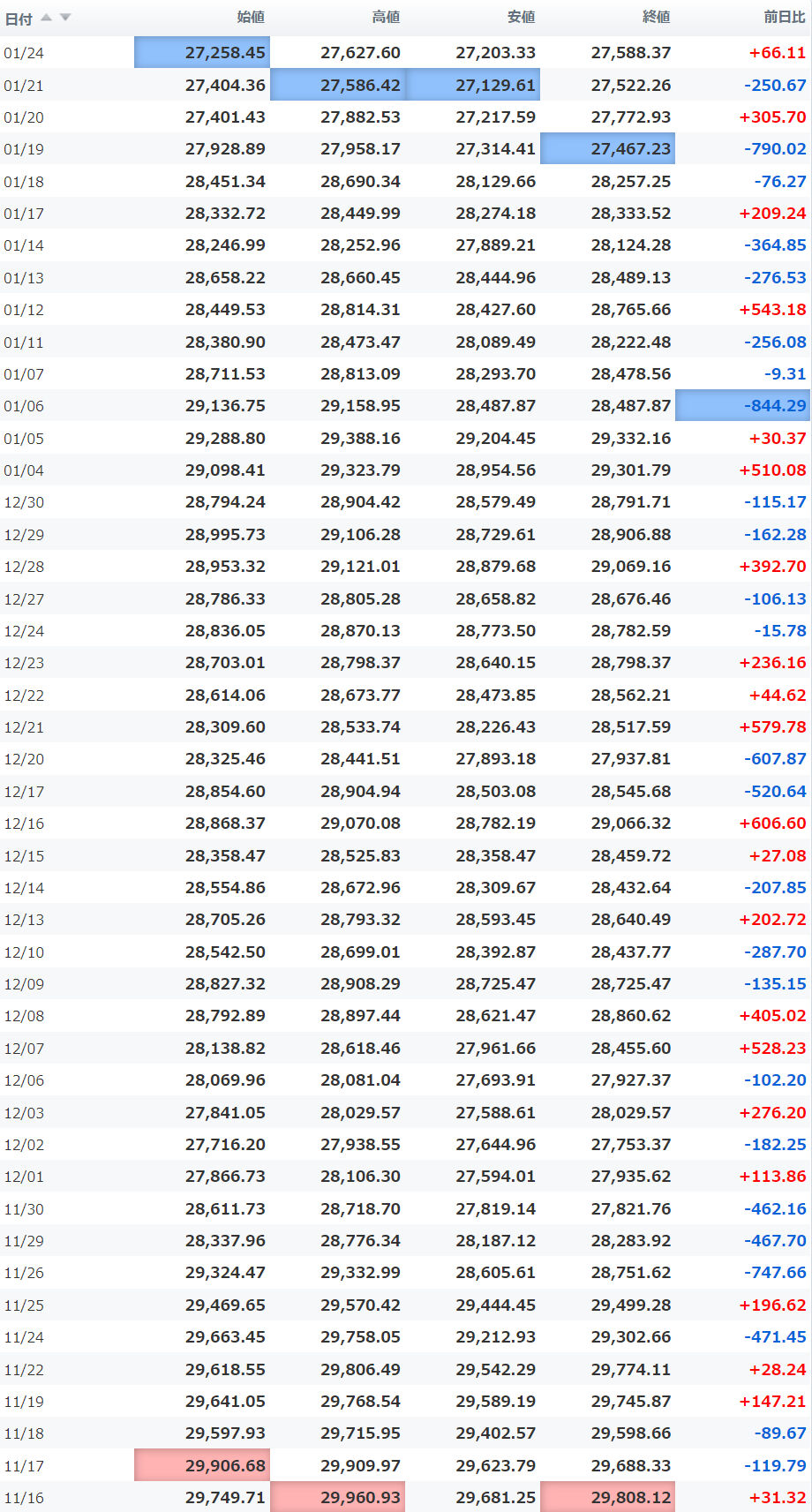Click date cell 01/06
812x1512 pixels.
[24, 406]
